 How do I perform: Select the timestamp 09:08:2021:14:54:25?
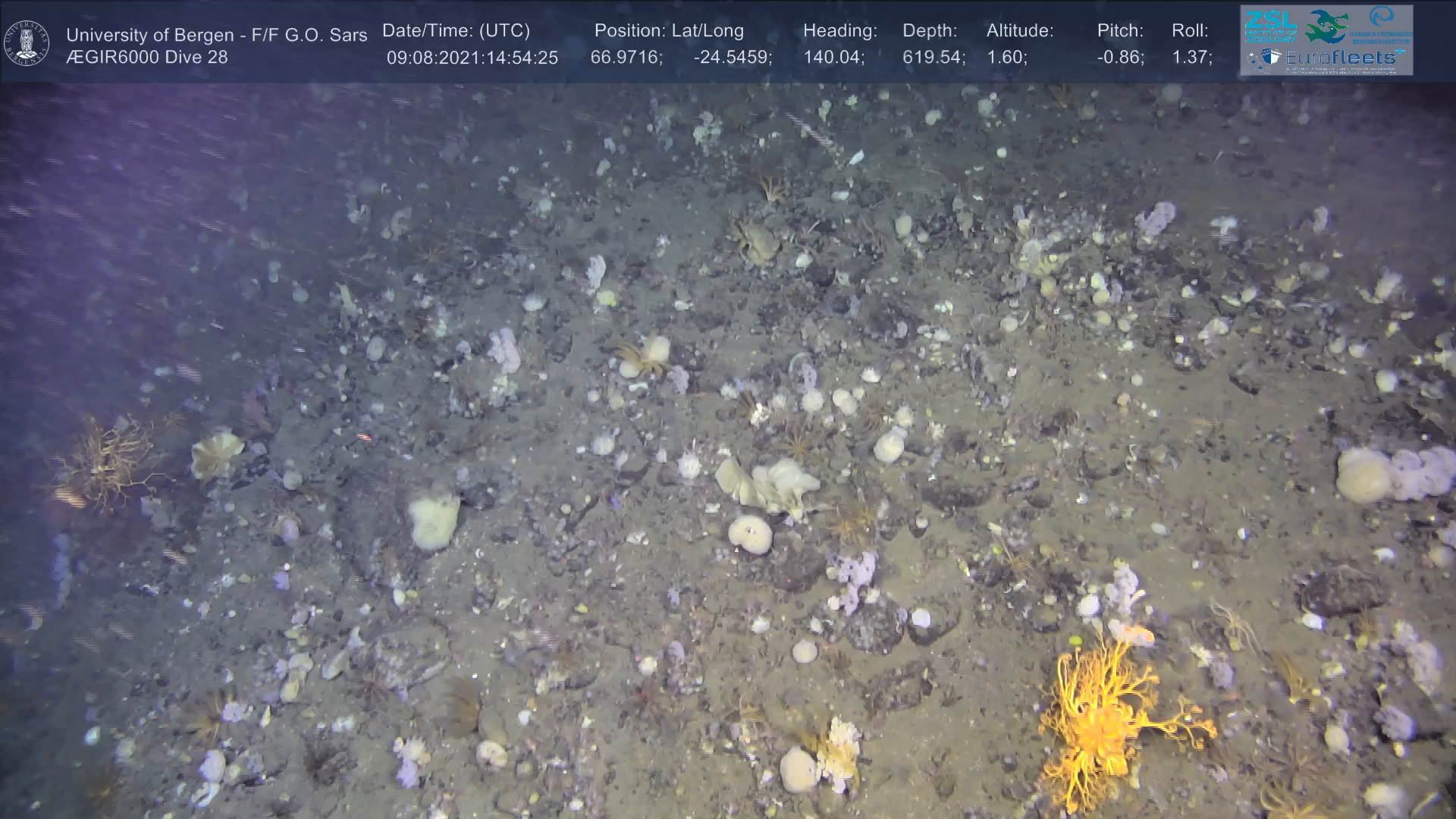pos(472,58)
